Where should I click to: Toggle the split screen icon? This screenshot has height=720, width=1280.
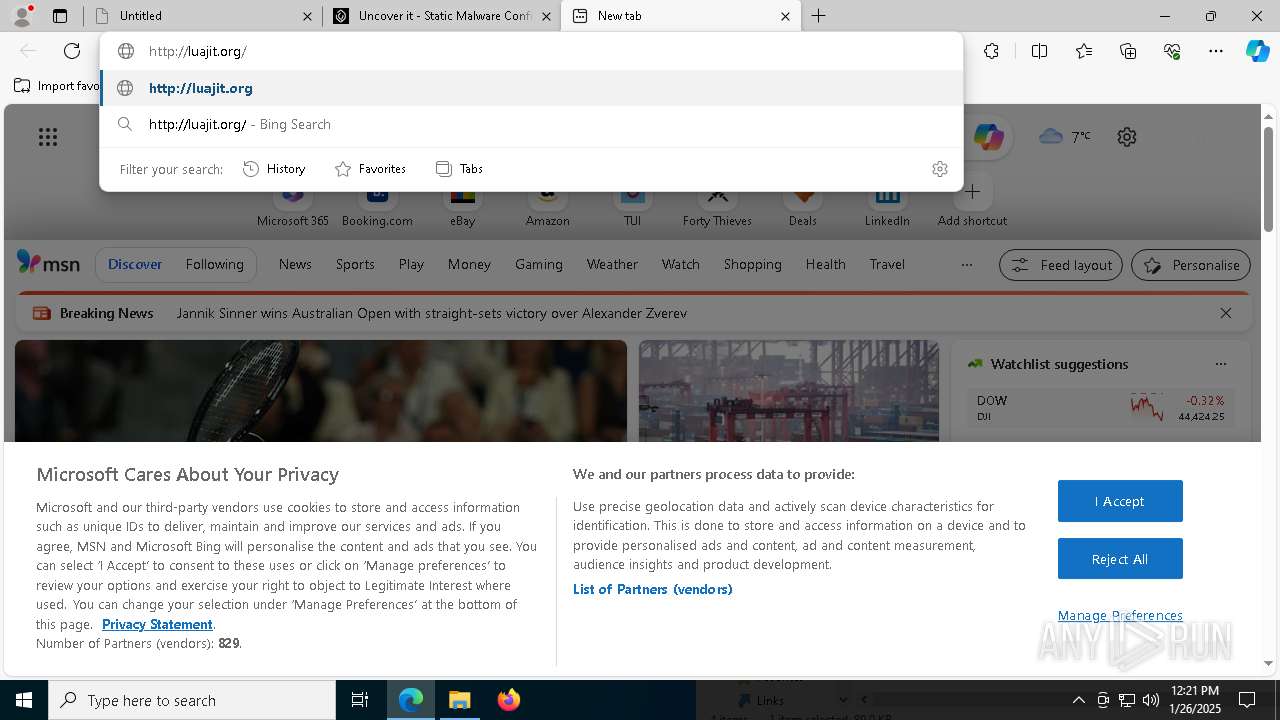1039,51
